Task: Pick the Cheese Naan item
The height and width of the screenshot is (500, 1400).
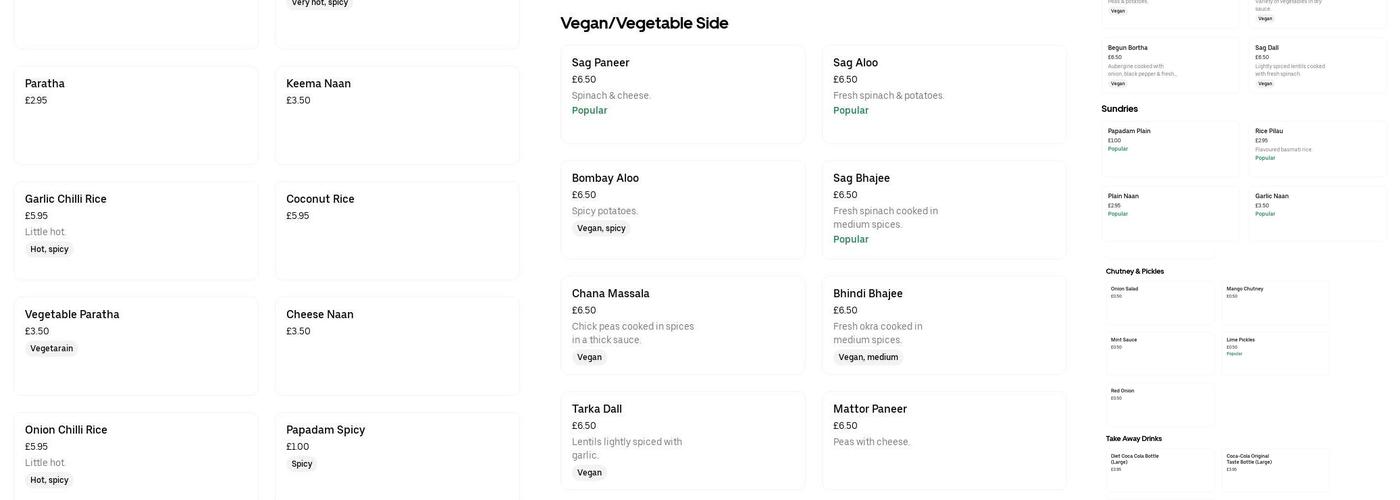Action: (x=397, y=345)
